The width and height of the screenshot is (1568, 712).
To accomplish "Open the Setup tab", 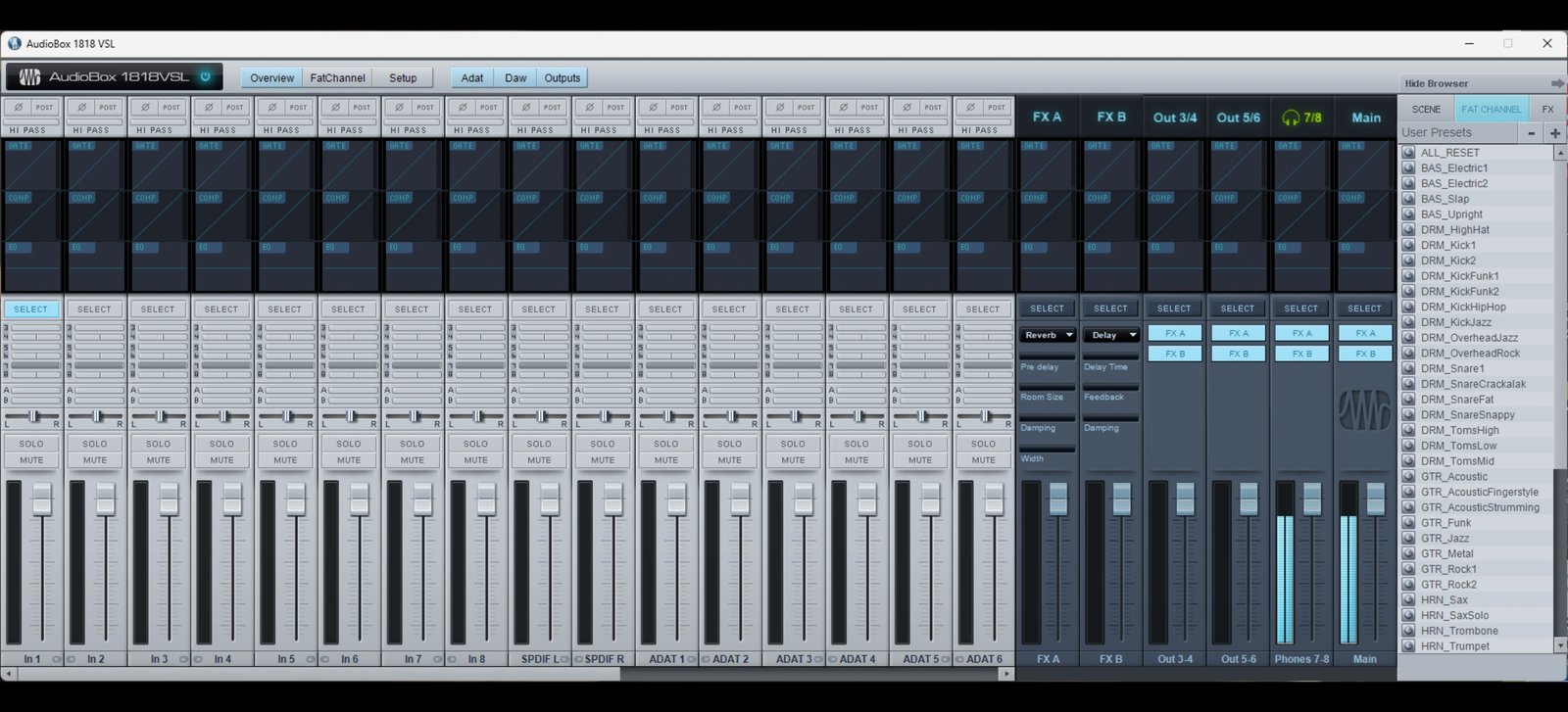I will pyautogui.click(x=403, y=78).
